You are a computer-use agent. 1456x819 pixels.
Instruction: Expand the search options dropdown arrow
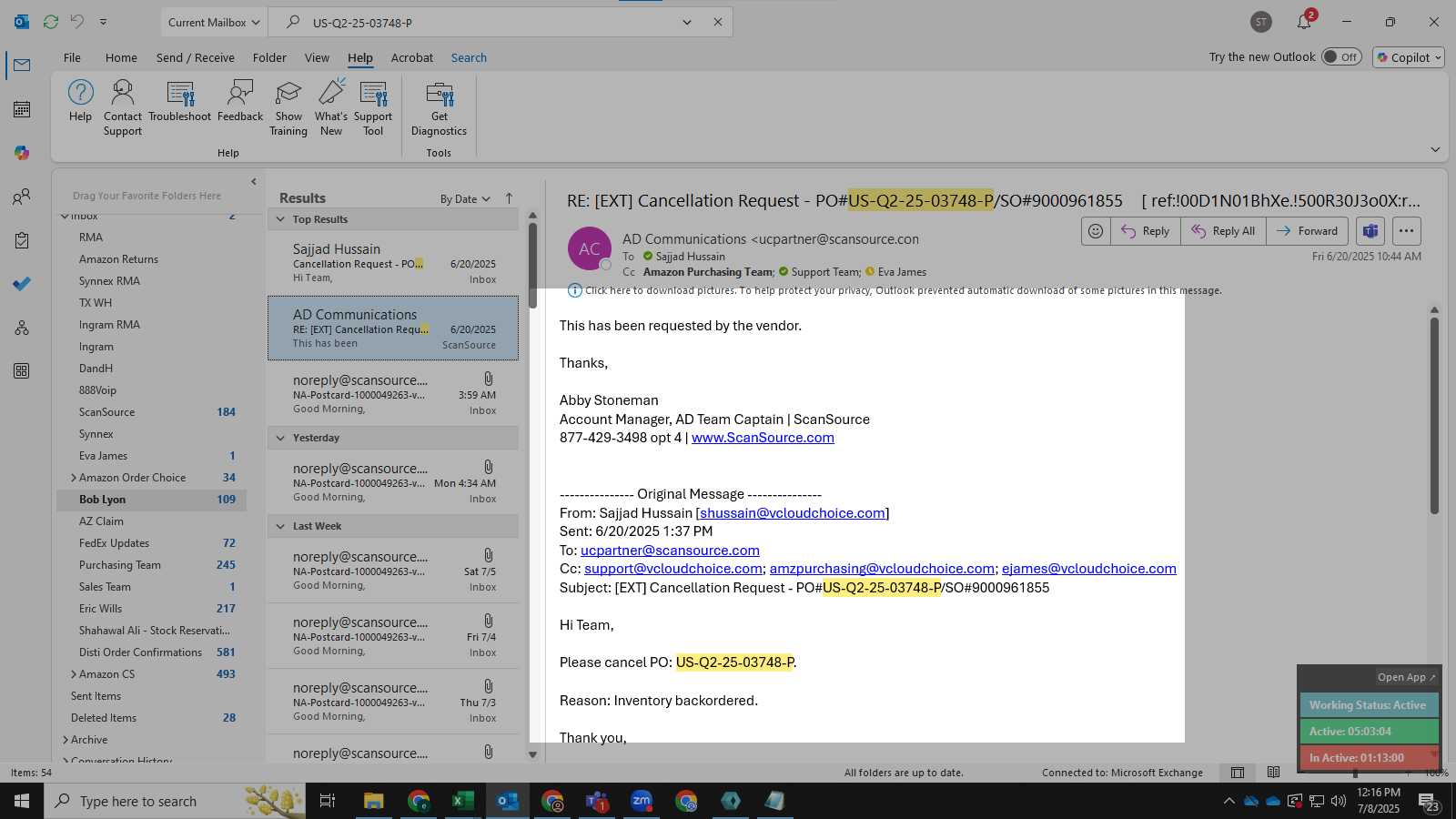(687, 22)
